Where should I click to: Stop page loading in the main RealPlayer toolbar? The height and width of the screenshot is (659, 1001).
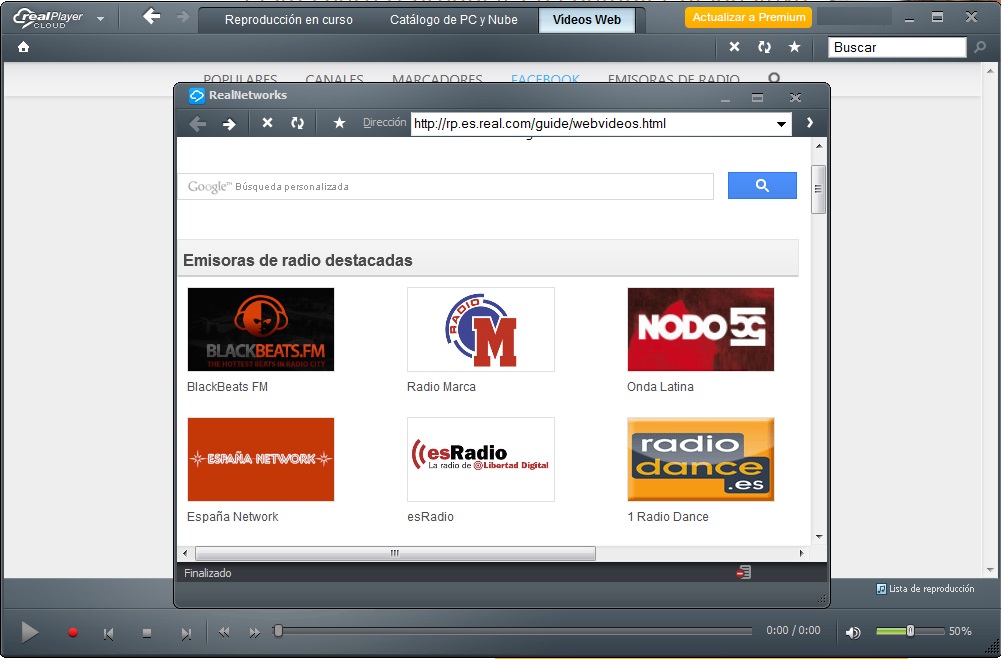pos(734,47)
